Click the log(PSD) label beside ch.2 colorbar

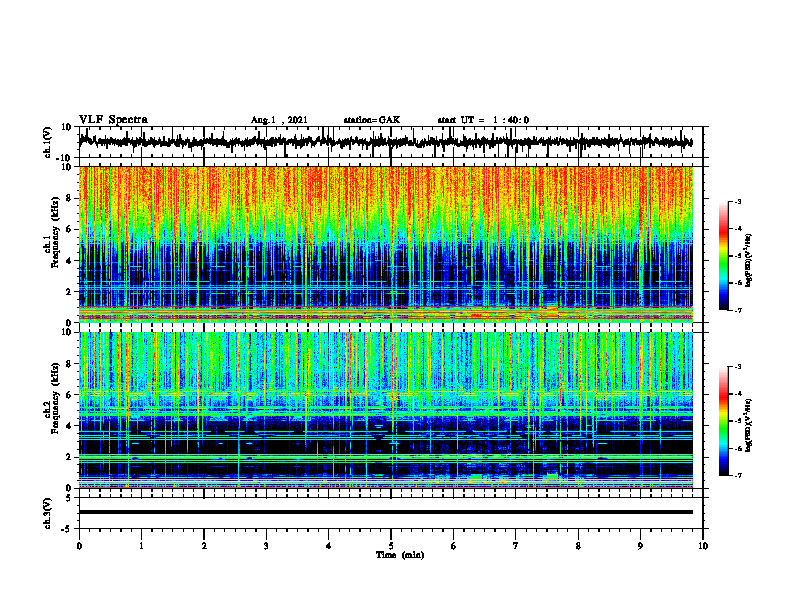[748, 424]
